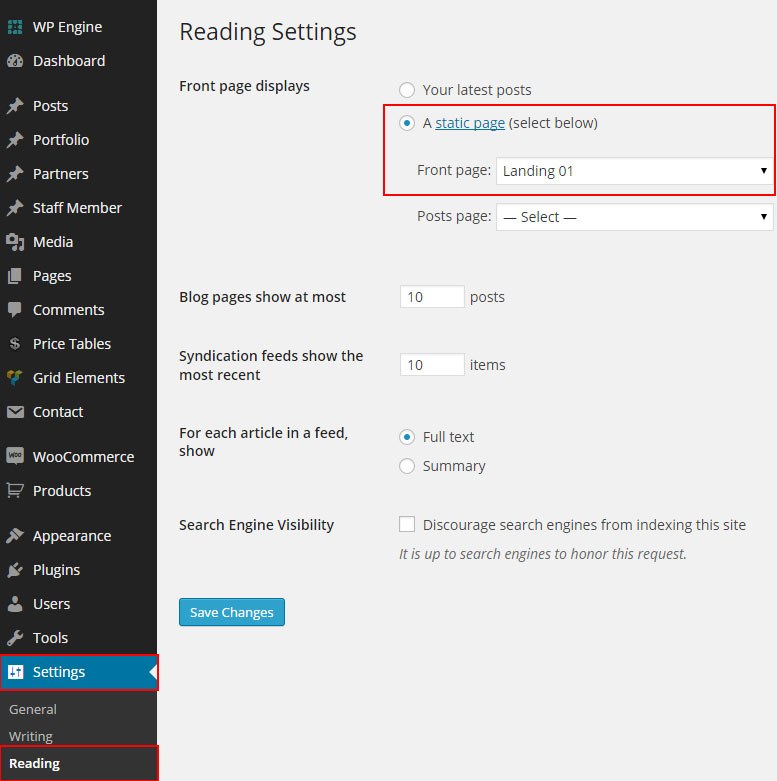Click the WP Engine sidebar icon
777x781 pixels.
click(x=15, y=27)
